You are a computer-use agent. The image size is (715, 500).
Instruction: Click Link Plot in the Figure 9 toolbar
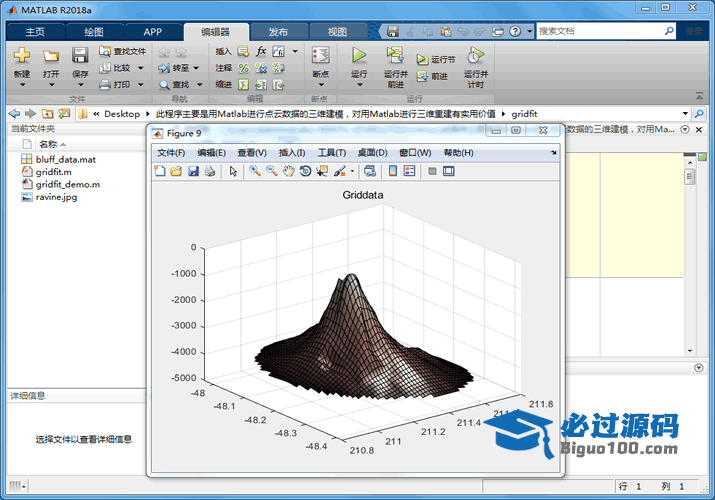(x=370, y=171)
